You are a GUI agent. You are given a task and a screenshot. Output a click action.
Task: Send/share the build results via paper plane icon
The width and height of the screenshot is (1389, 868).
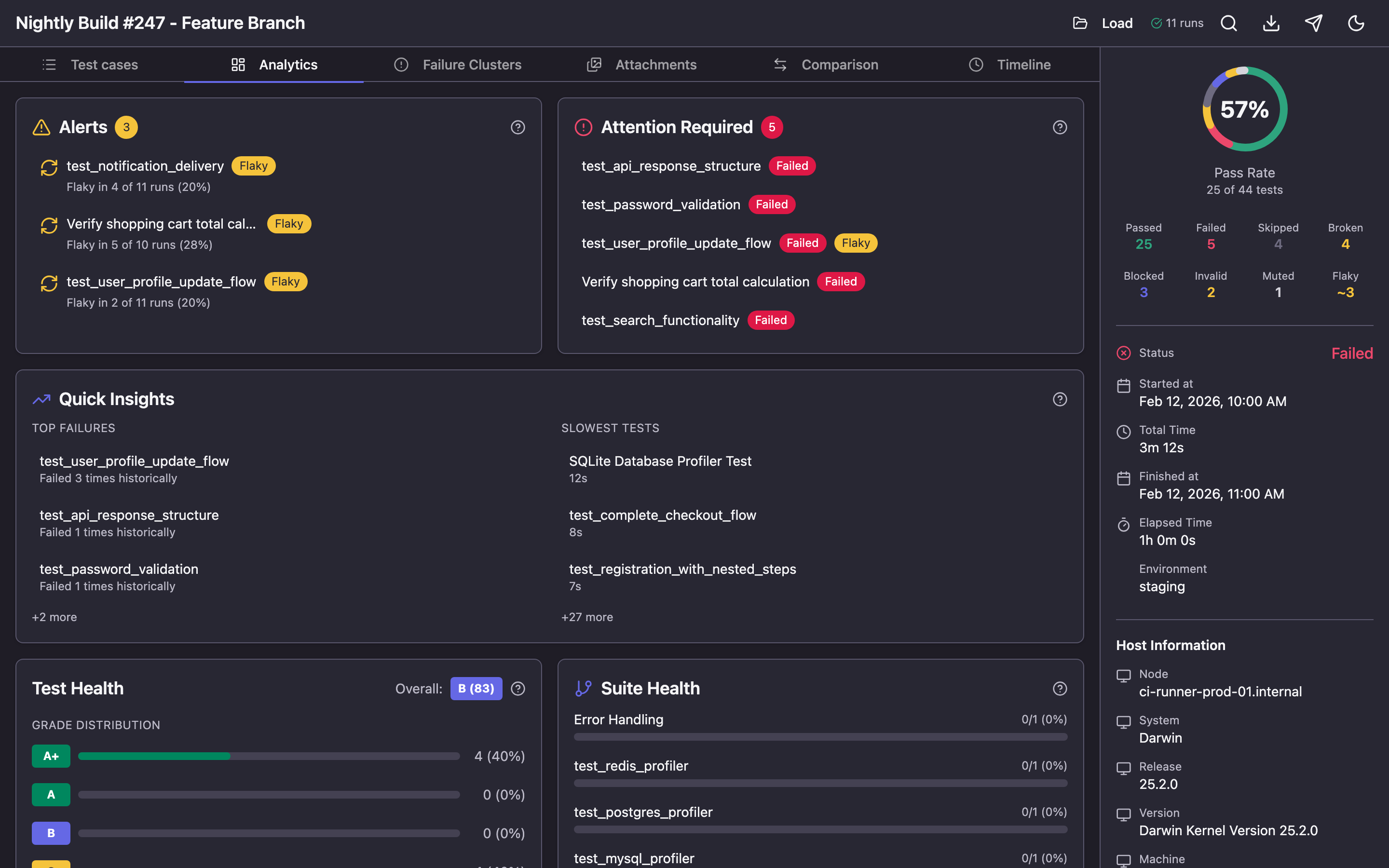1313,23
